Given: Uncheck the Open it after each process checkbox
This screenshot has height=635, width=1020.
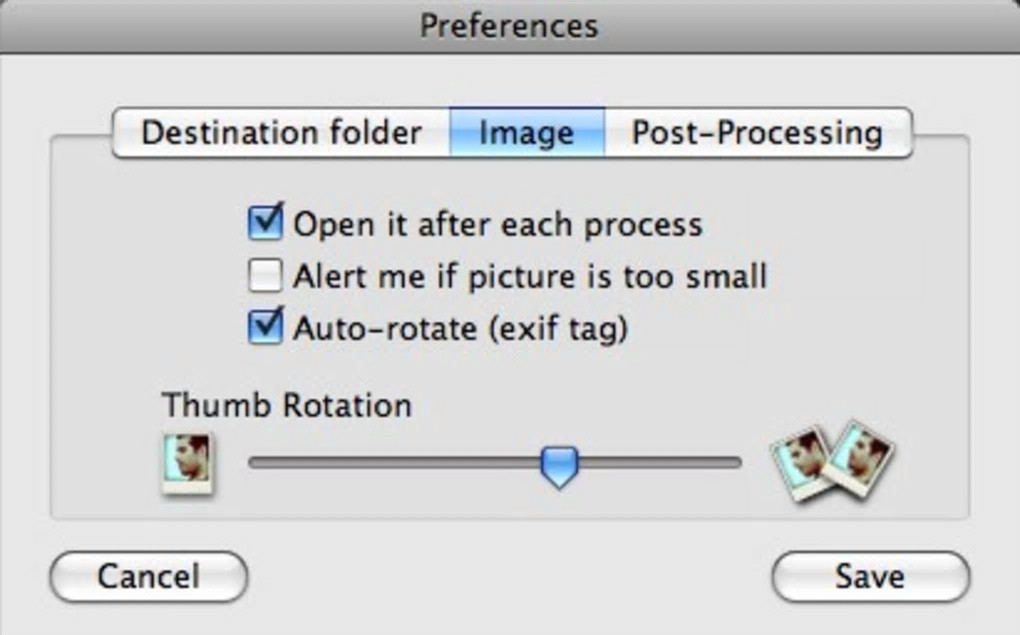Looking at the screenshot, I should click(x=265, y=223).
